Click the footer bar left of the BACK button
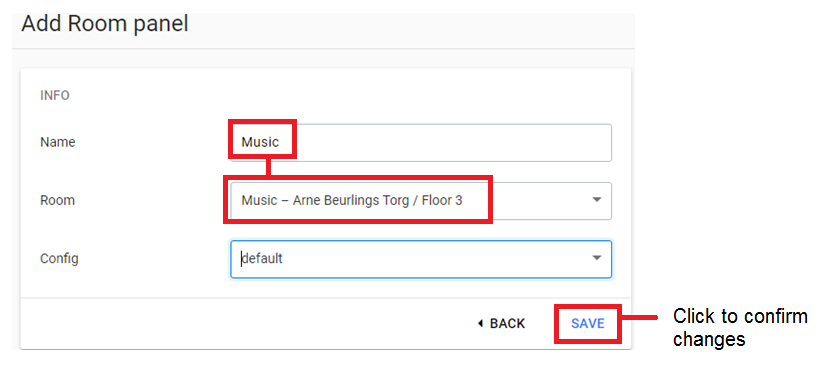Image resolution: width=820 pixels, height=370 pixels. click(x=246, y=323)
